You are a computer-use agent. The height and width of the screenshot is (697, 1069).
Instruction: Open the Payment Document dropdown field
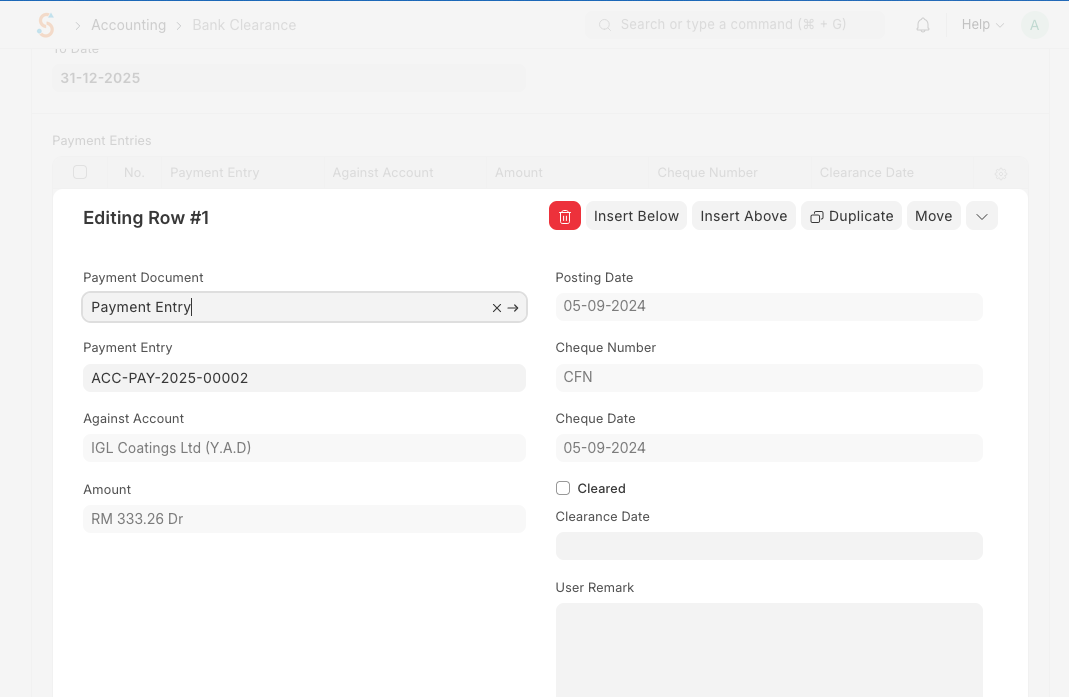point(285,307)
